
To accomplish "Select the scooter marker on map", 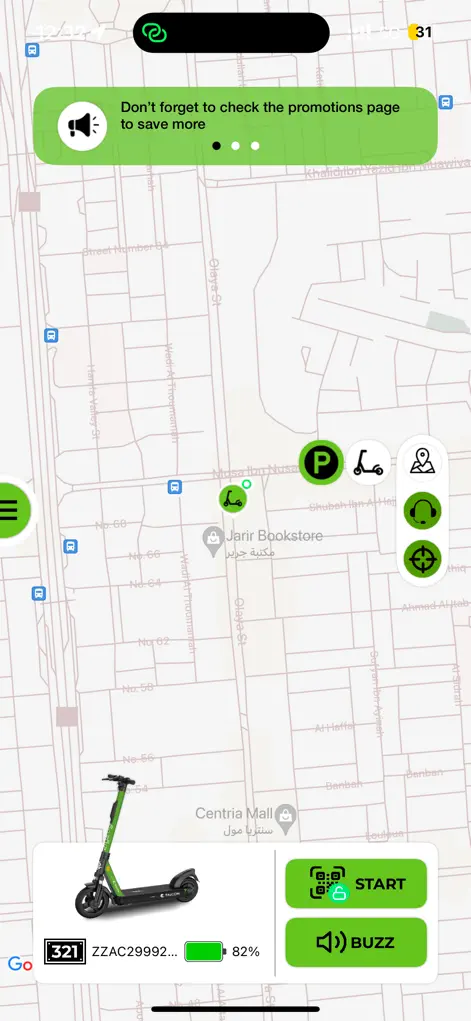I will click(x=233, y=499).
